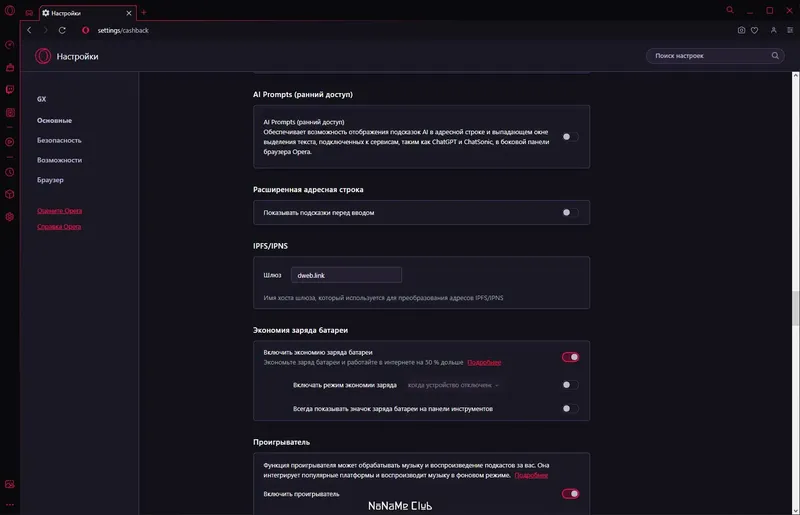Open the Instagram sidebar panel

coord(10,113)
